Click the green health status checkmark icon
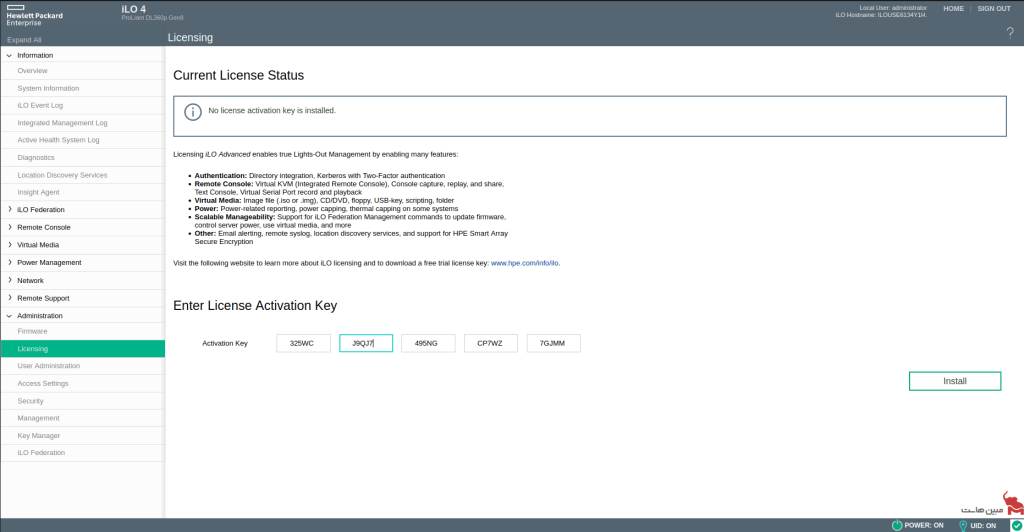This screenshot has height=532, width=1024. coord(1017,525)
